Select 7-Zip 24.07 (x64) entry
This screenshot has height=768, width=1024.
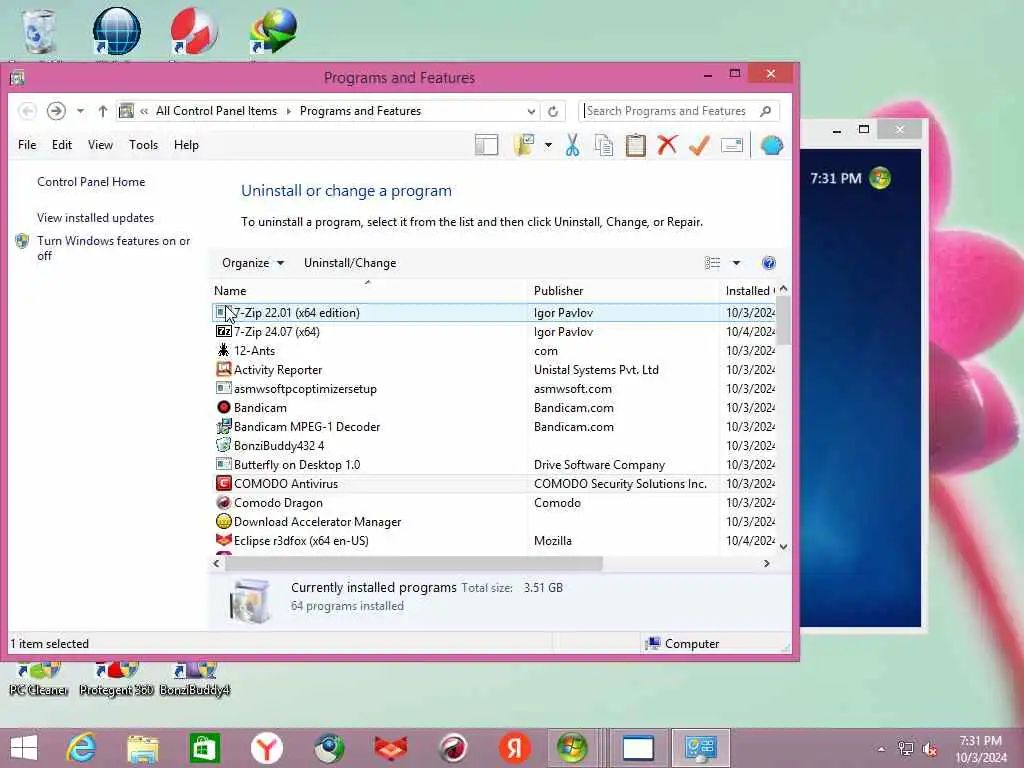point(494,332)
